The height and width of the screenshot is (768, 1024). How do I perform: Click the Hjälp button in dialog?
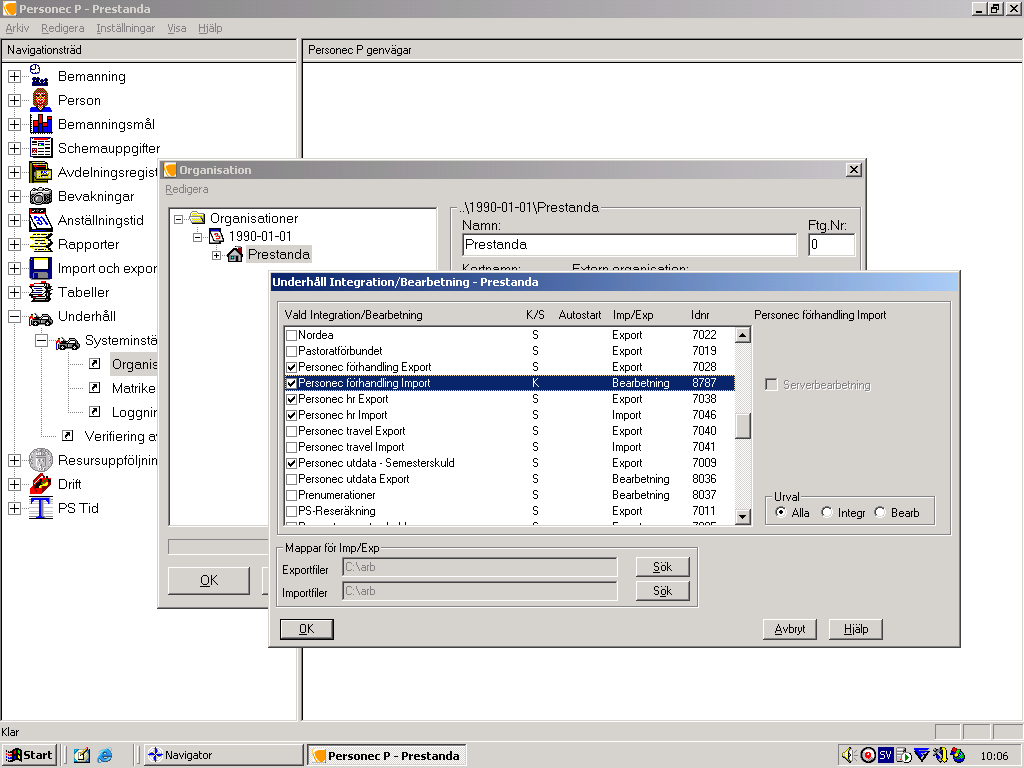856,629
